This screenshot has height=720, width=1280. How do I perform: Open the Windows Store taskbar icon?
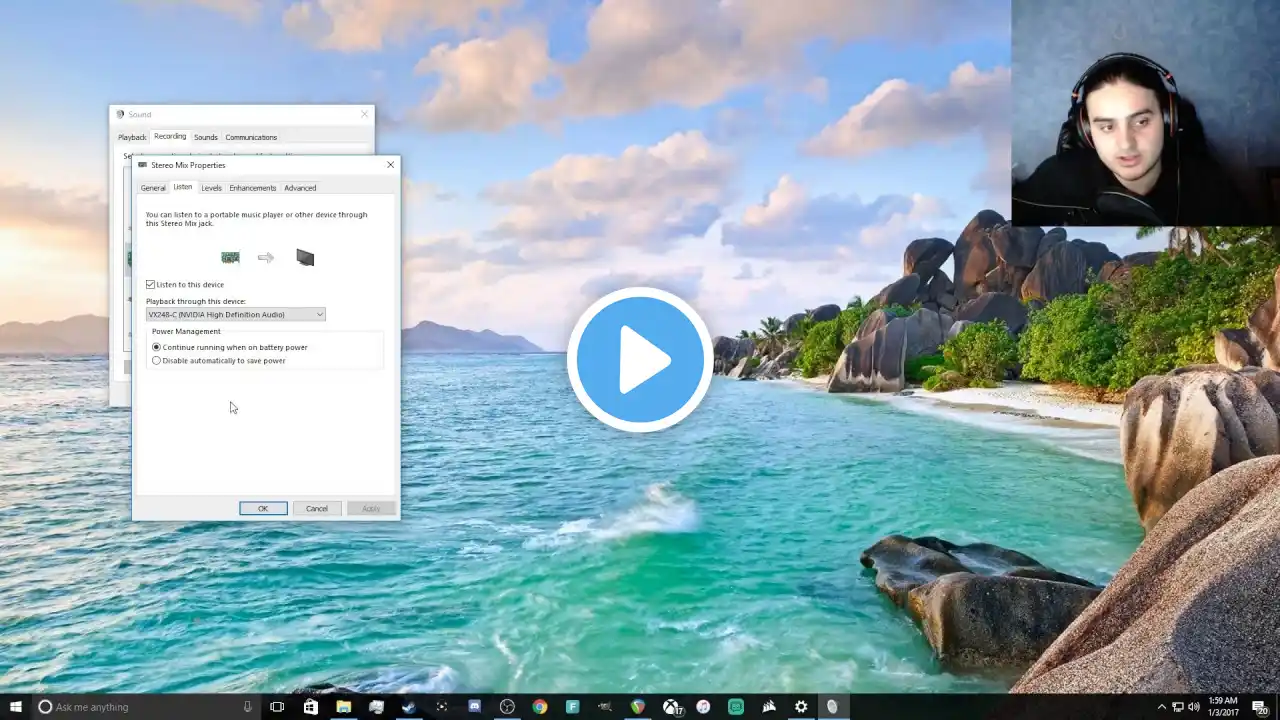[310, 707]
